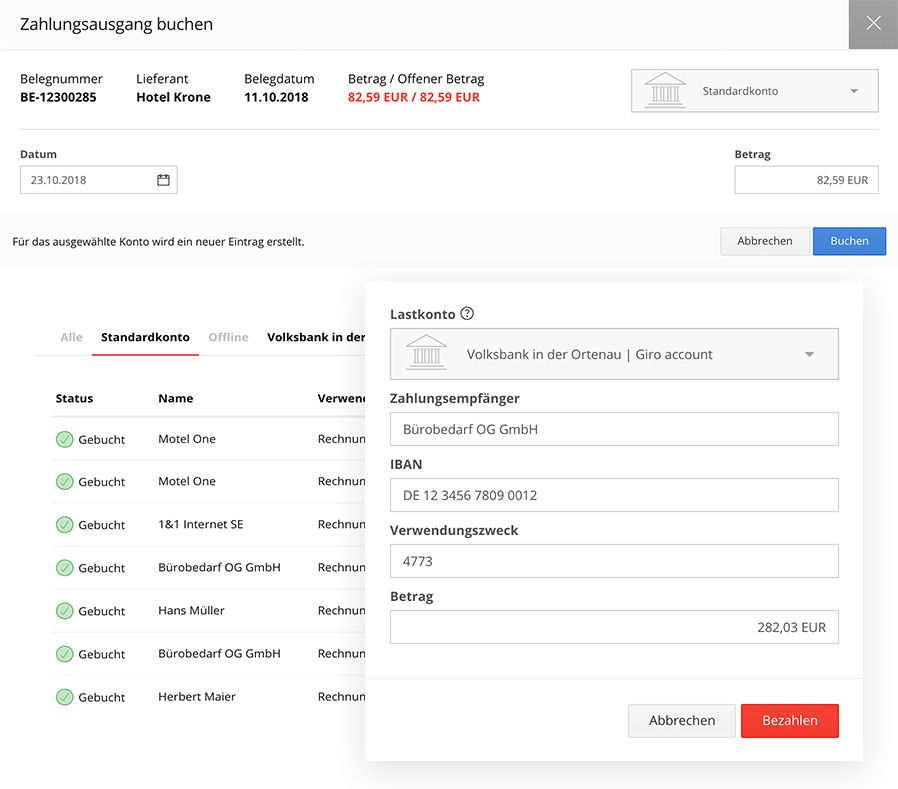
Task: Click the Lieferant Hotel Krone value
Action: point(173,97)
